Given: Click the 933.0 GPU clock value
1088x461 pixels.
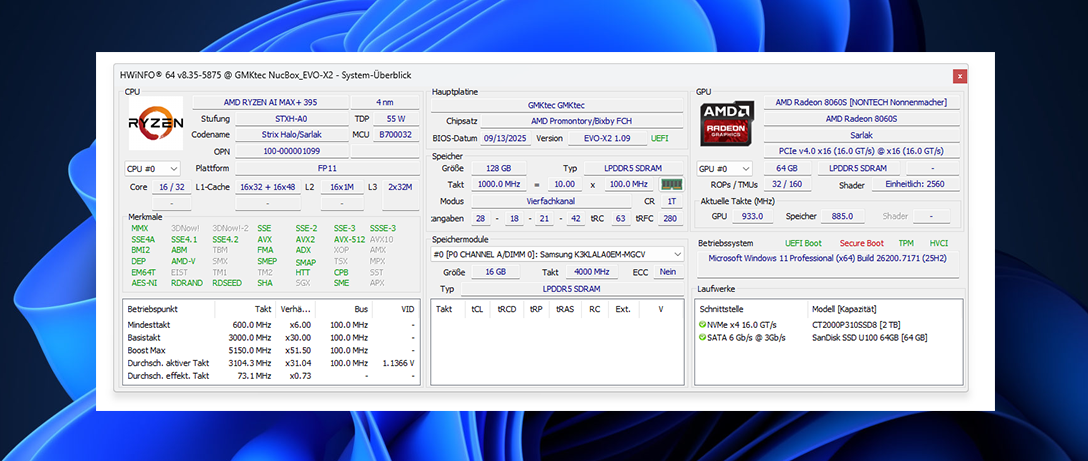Looking at the screenshot, I should 753,216.
